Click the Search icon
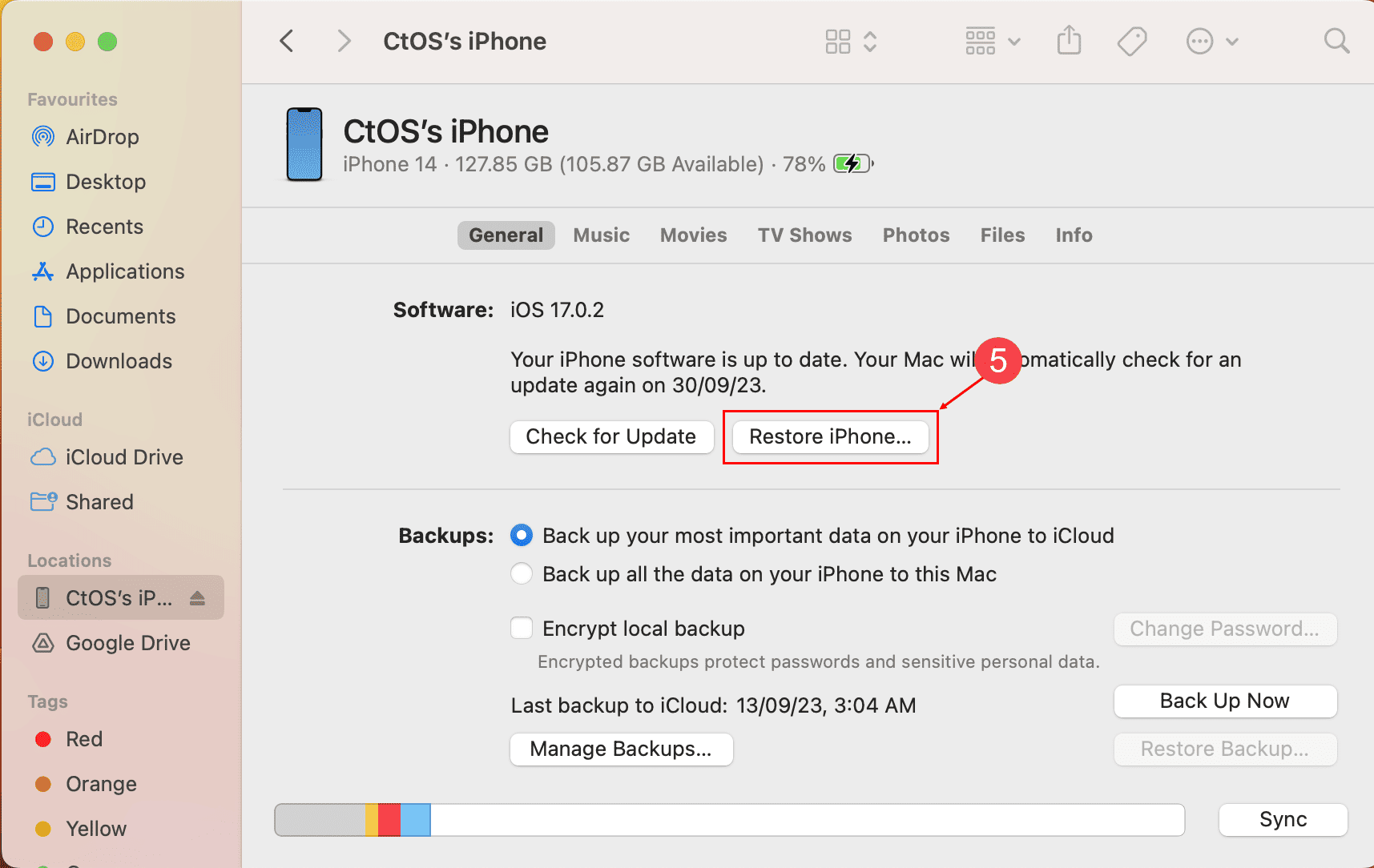This screenshot has height=868, width=1374. [1336, 41]
